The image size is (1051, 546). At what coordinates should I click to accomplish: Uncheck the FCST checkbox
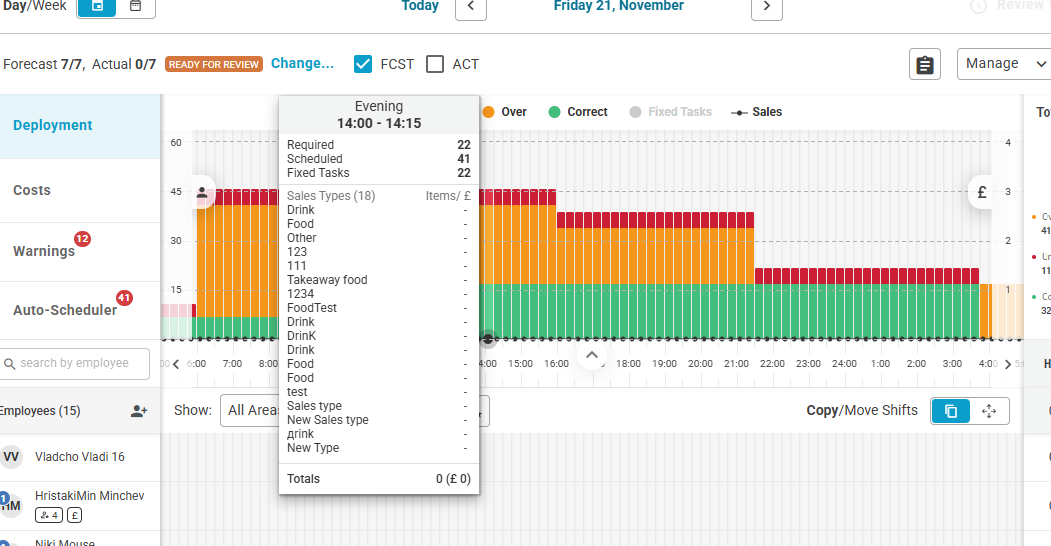click(364, 64)
